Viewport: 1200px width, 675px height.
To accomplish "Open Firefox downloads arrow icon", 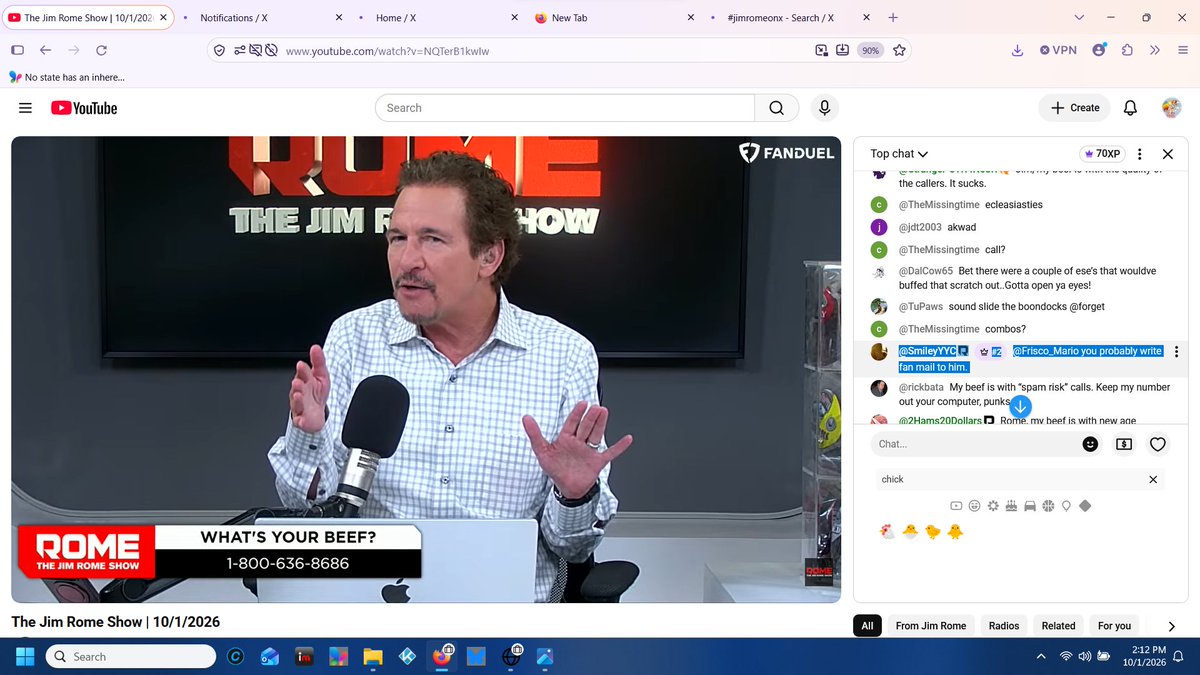I will (x=1017, y=50).
